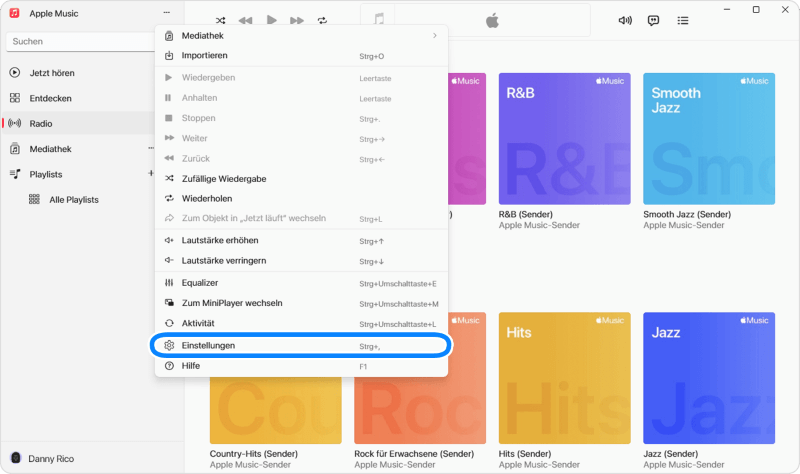The image size is (800, 474).
Task: Expand the Mediathek sidebar options dots
Action: [x=151, y=148]
